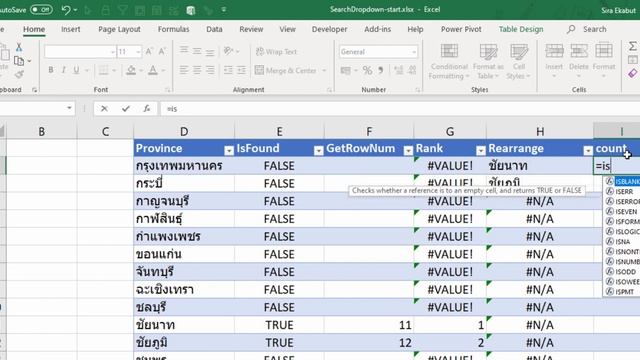This screenshot has height=360, width=640.
Task: Apply the Fill Color bucket
Action: coord(131,70)
